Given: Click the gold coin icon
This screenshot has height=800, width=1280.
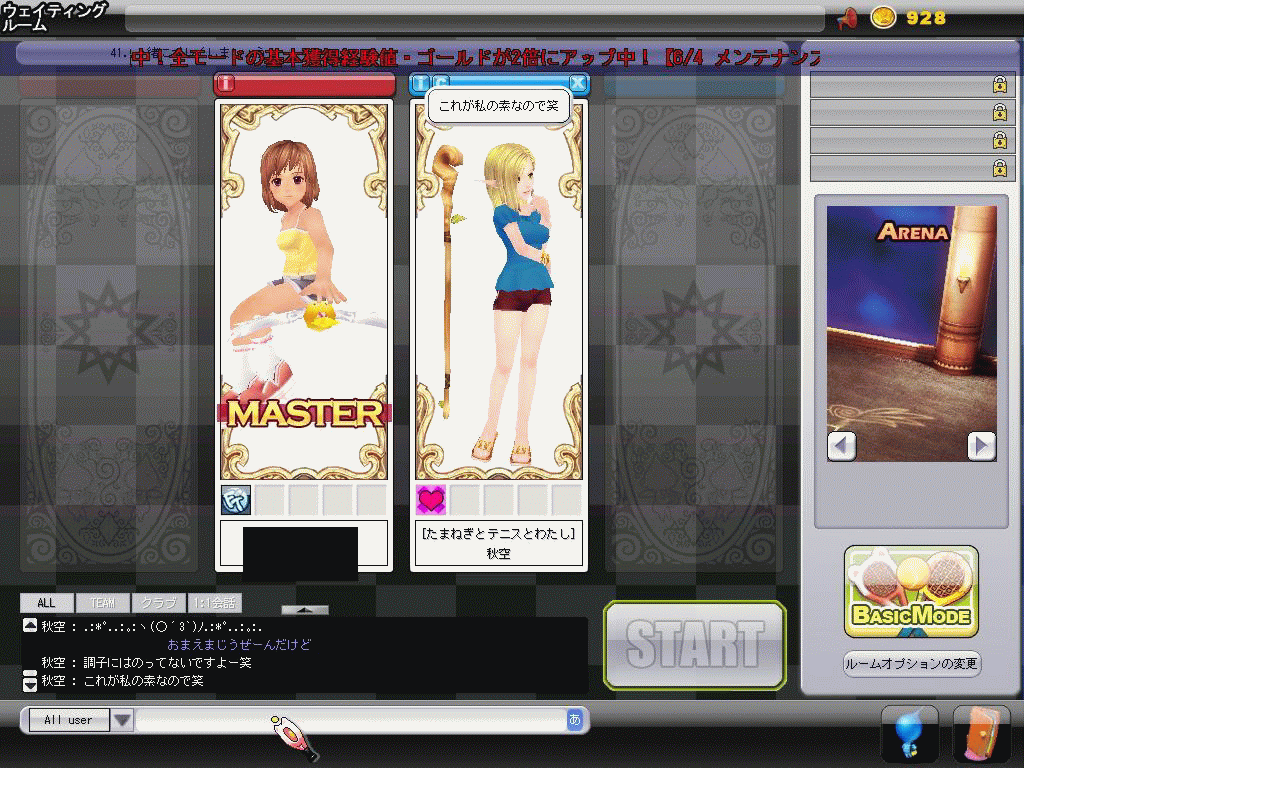Looking at the screenshot, I should coord(883,18).
